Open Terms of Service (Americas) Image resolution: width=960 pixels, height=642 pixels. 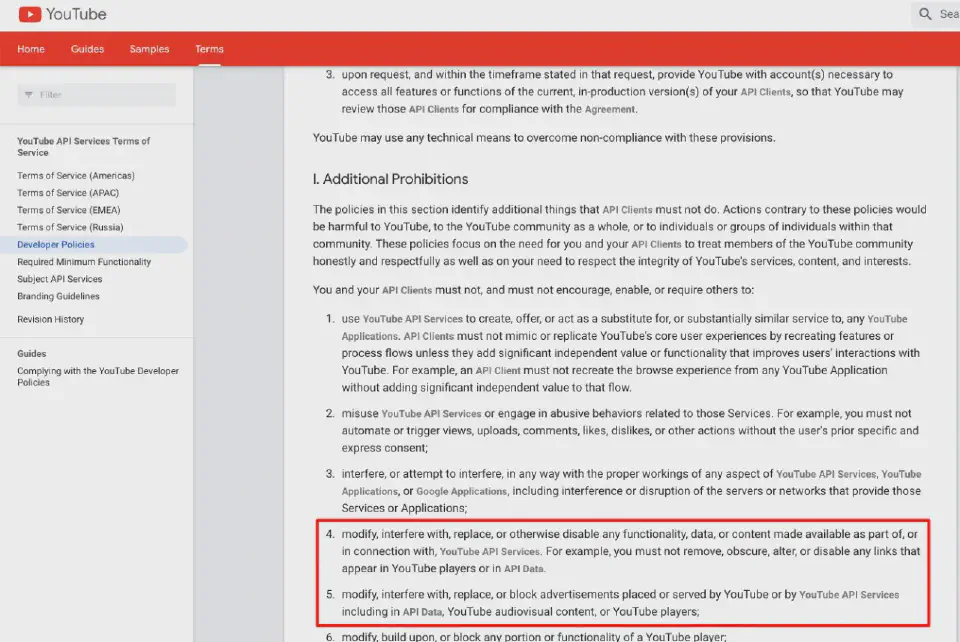76,176
